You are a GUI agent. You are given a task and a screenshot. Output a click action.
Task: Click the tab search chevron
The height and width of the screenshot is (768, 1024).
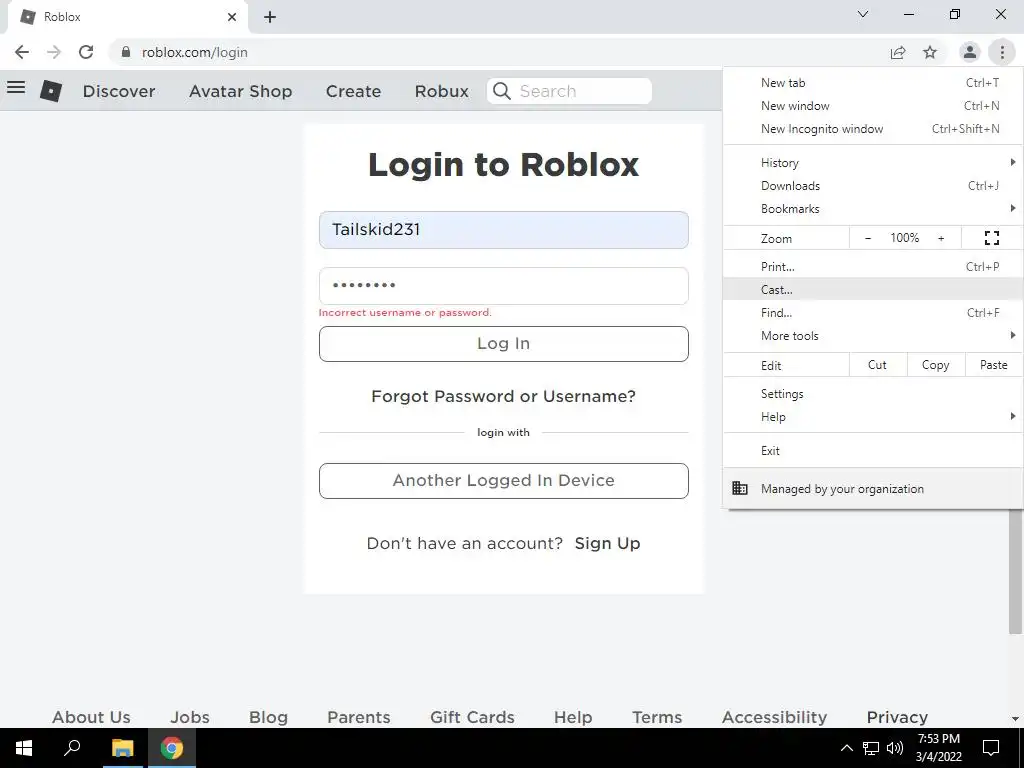tap(863, 14)
